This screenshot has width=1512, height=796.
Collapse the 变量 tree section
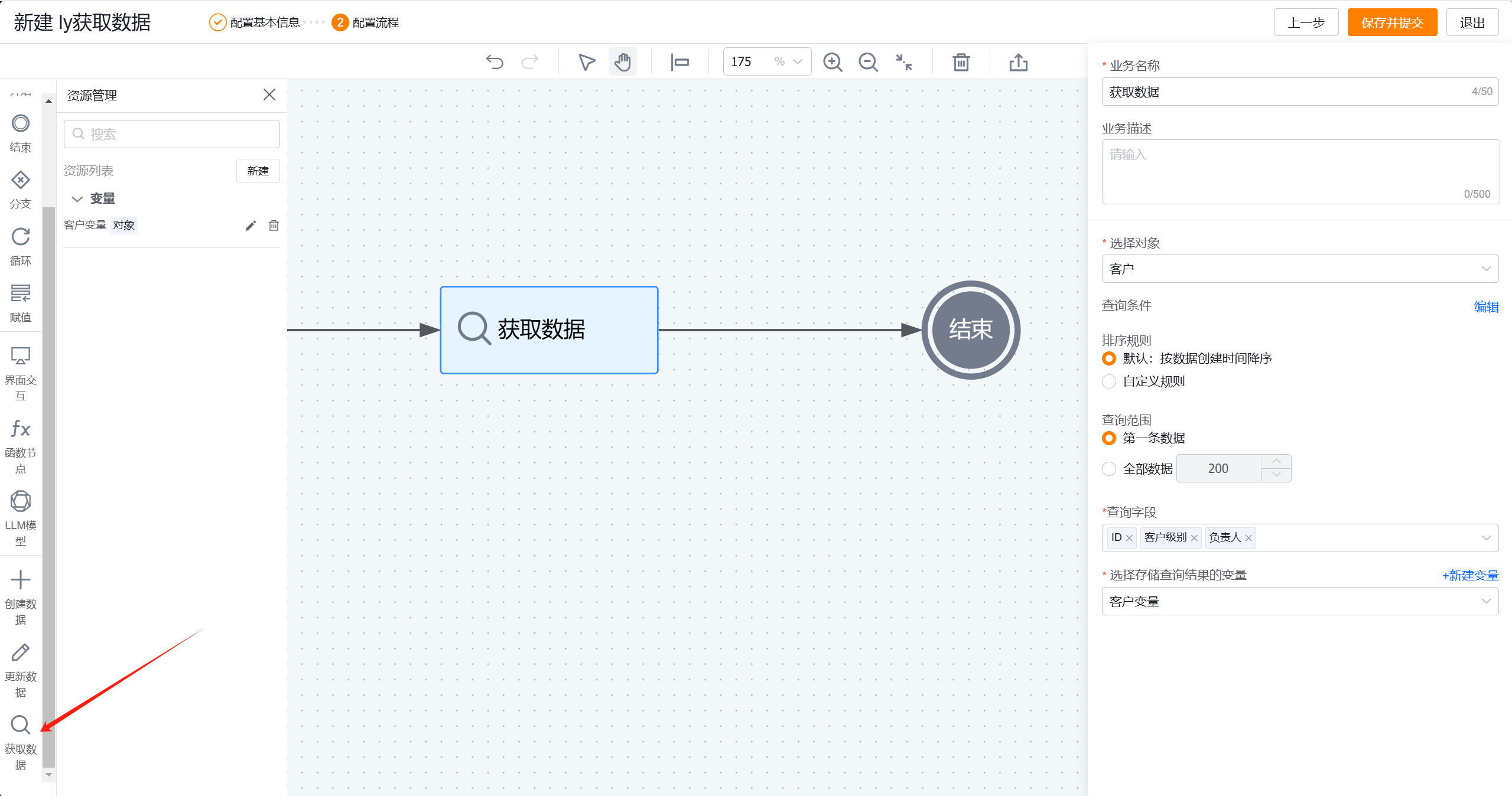pyautogui.click(x=77, y=199)
